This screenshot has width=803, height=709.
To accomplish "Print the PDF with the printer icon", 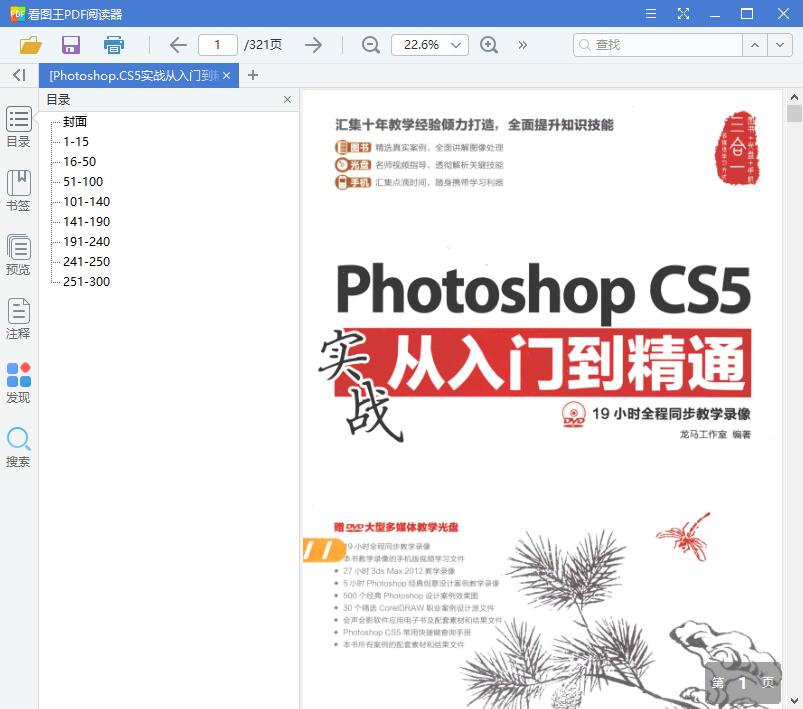I will pyautogui.click(x=114, y=45).
